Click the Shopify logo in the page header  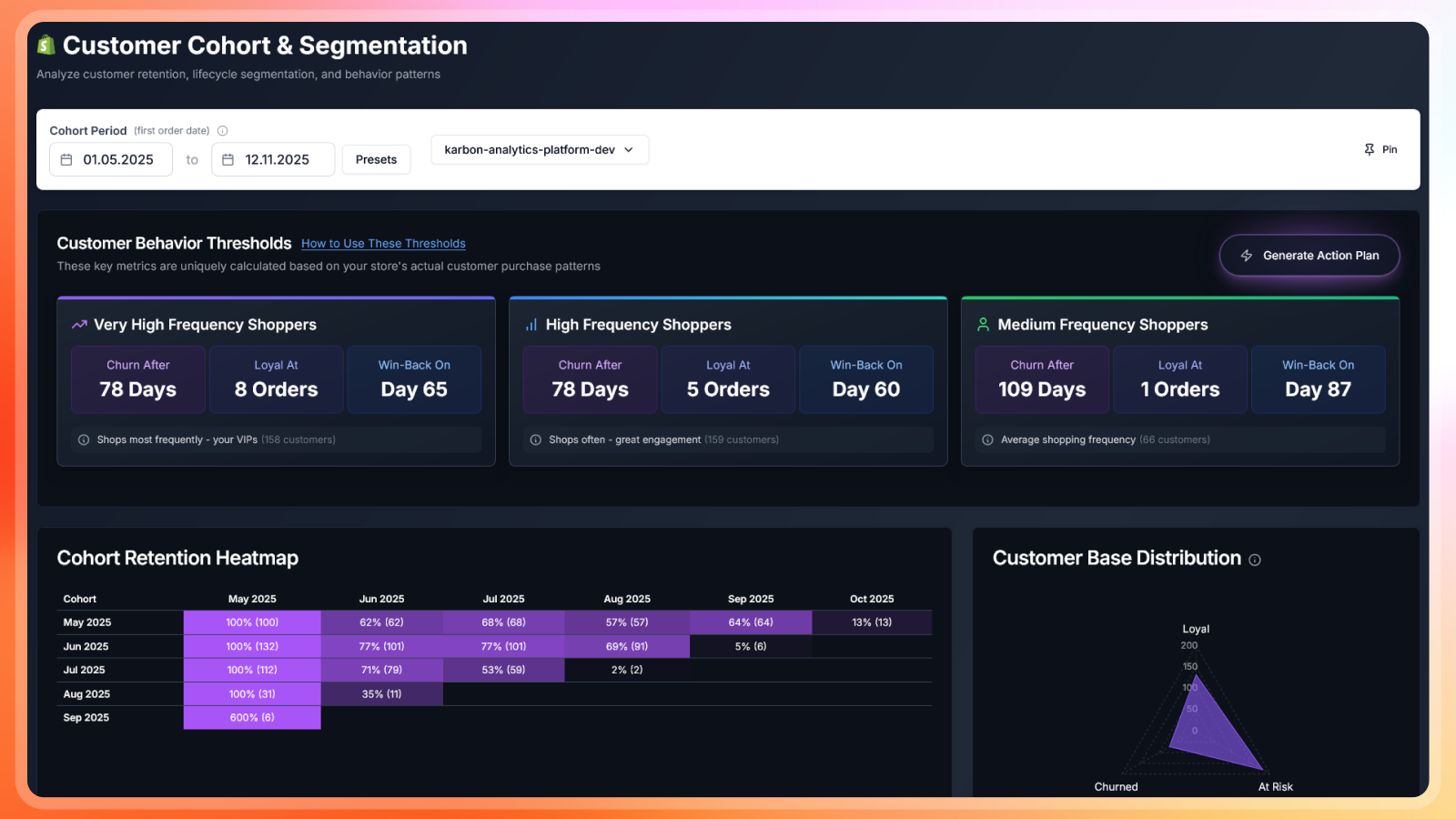(x=45, y=44)
